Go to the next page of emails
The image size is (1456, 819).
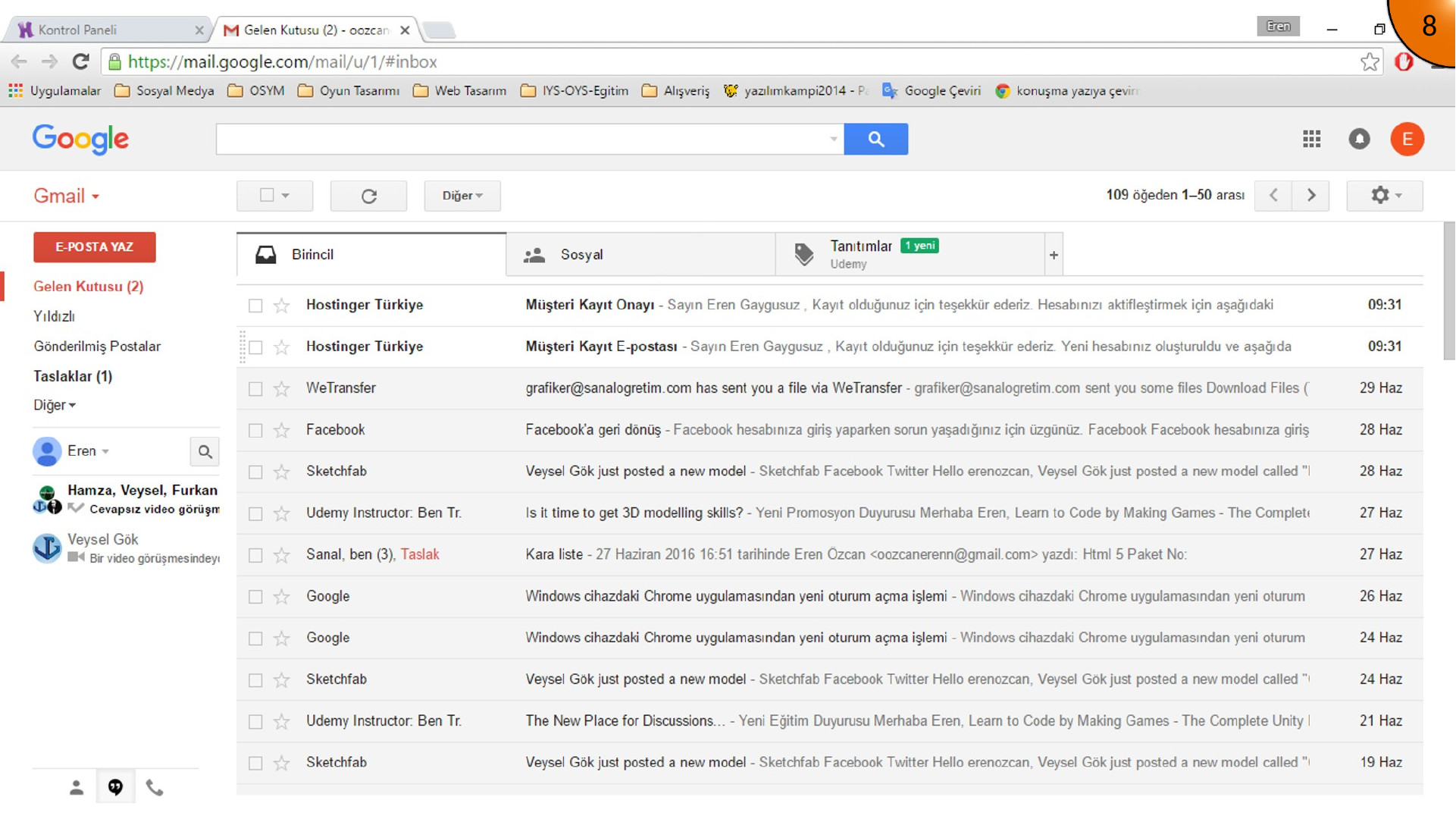1311,195
